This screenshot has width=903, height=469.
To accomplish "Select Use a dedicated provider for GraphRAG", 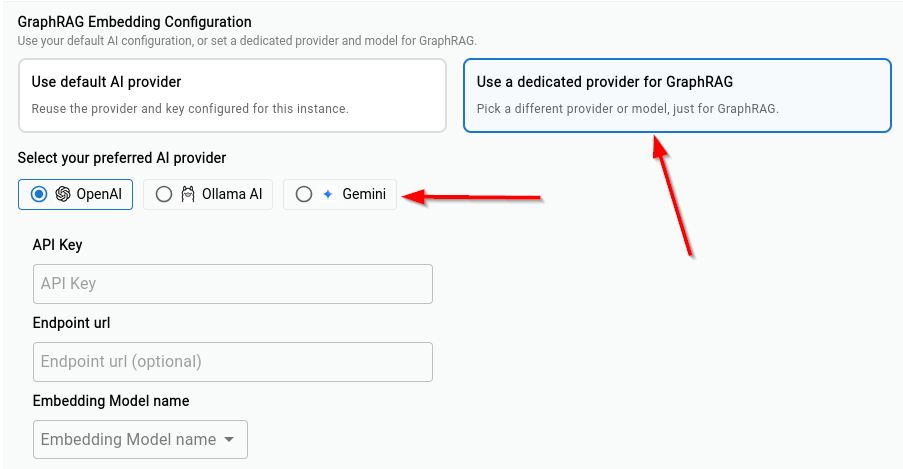I will click(677, 95).
